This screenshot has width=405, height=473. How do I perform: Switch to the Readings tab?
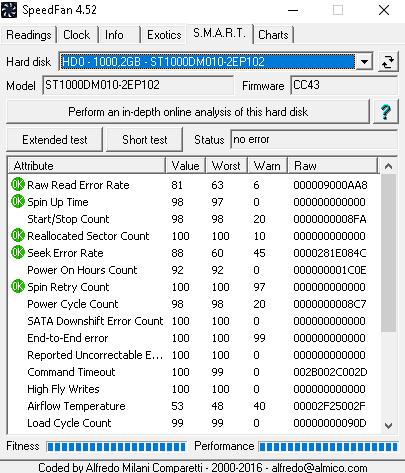coord(29,35)
